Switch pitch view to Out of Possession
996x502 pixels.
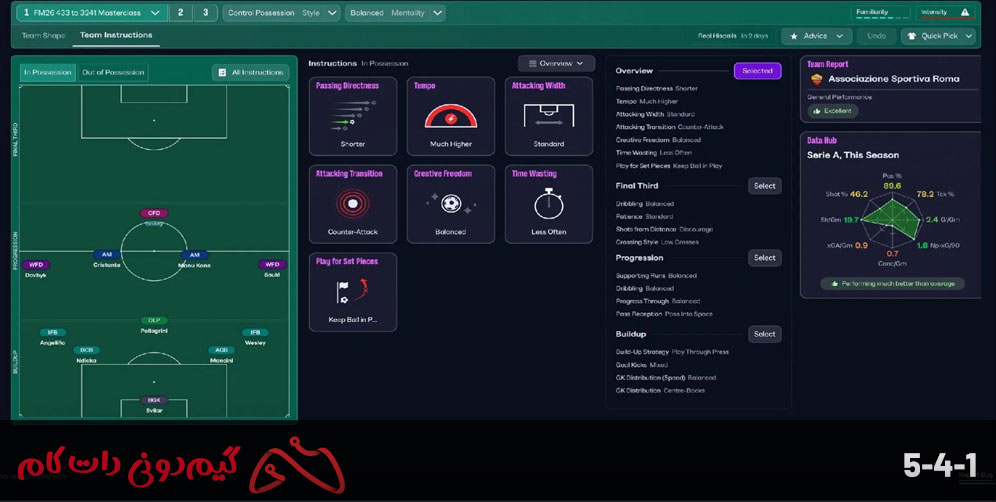tap(113, 72)
